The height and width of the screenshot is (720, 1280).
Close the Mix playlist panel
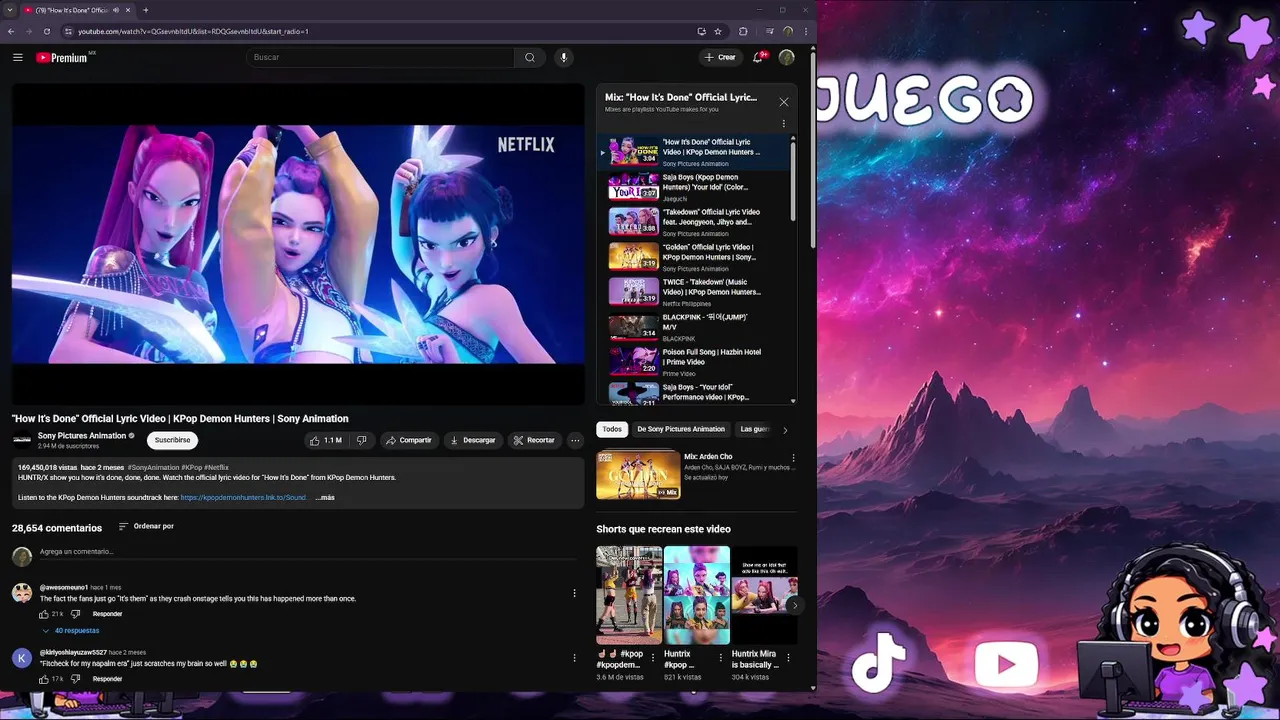[x=784, y=102]
